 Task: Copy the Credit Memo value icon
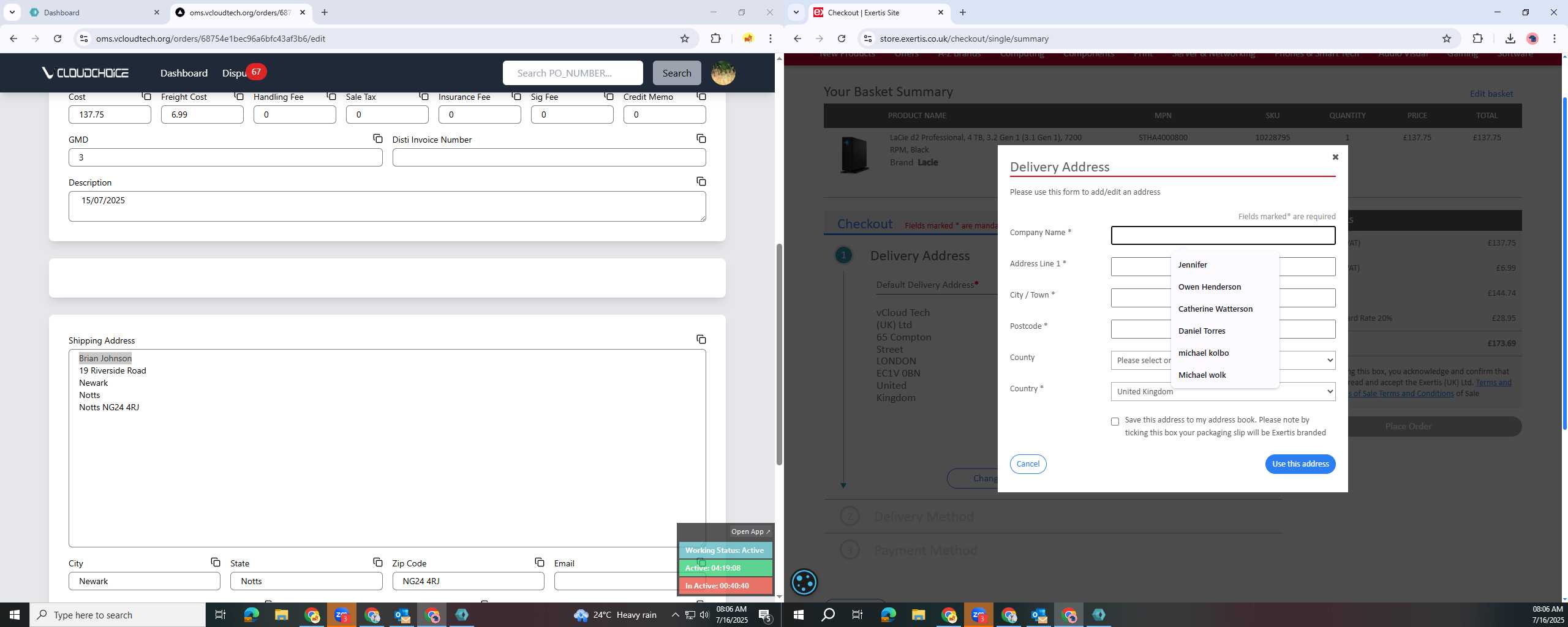pyautogui.click(x=701, y=96)
